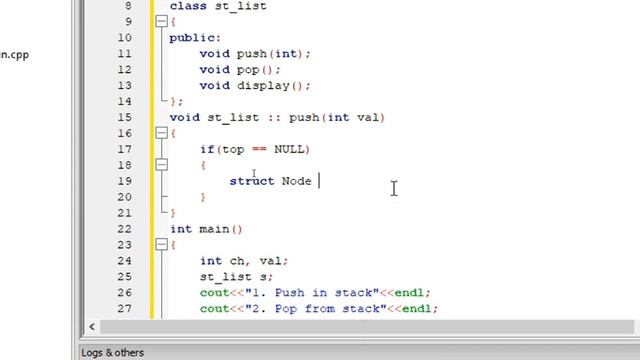Click 'void st_list :: push(int val)' line
The width and height of the screenshot is (640, 360).
(x=278, y=118)
